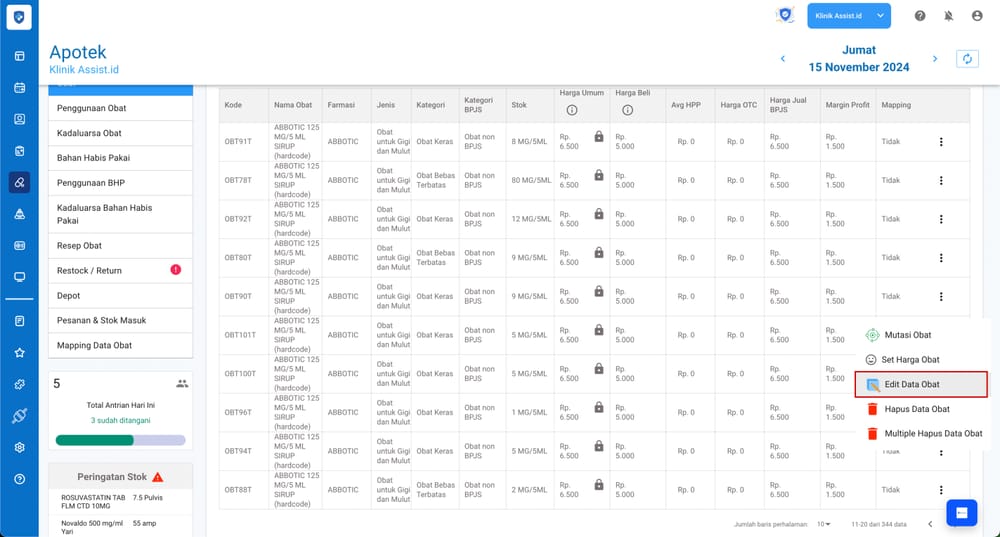
Task: Select Edit Data Obat from context menu
Action: (921, 384)
